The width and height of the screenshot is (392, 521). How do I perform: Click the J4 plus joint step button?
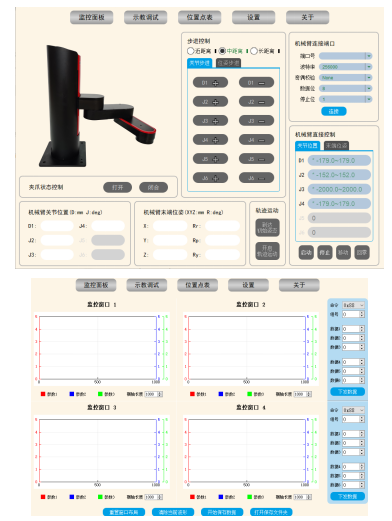[210, 140]
